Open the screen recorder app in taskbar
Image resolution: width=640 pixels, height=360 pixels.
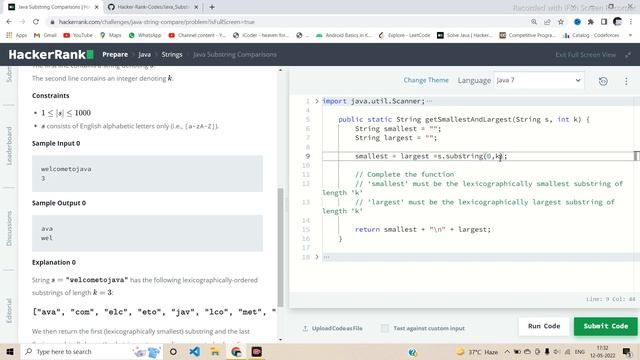pos(257,351)
